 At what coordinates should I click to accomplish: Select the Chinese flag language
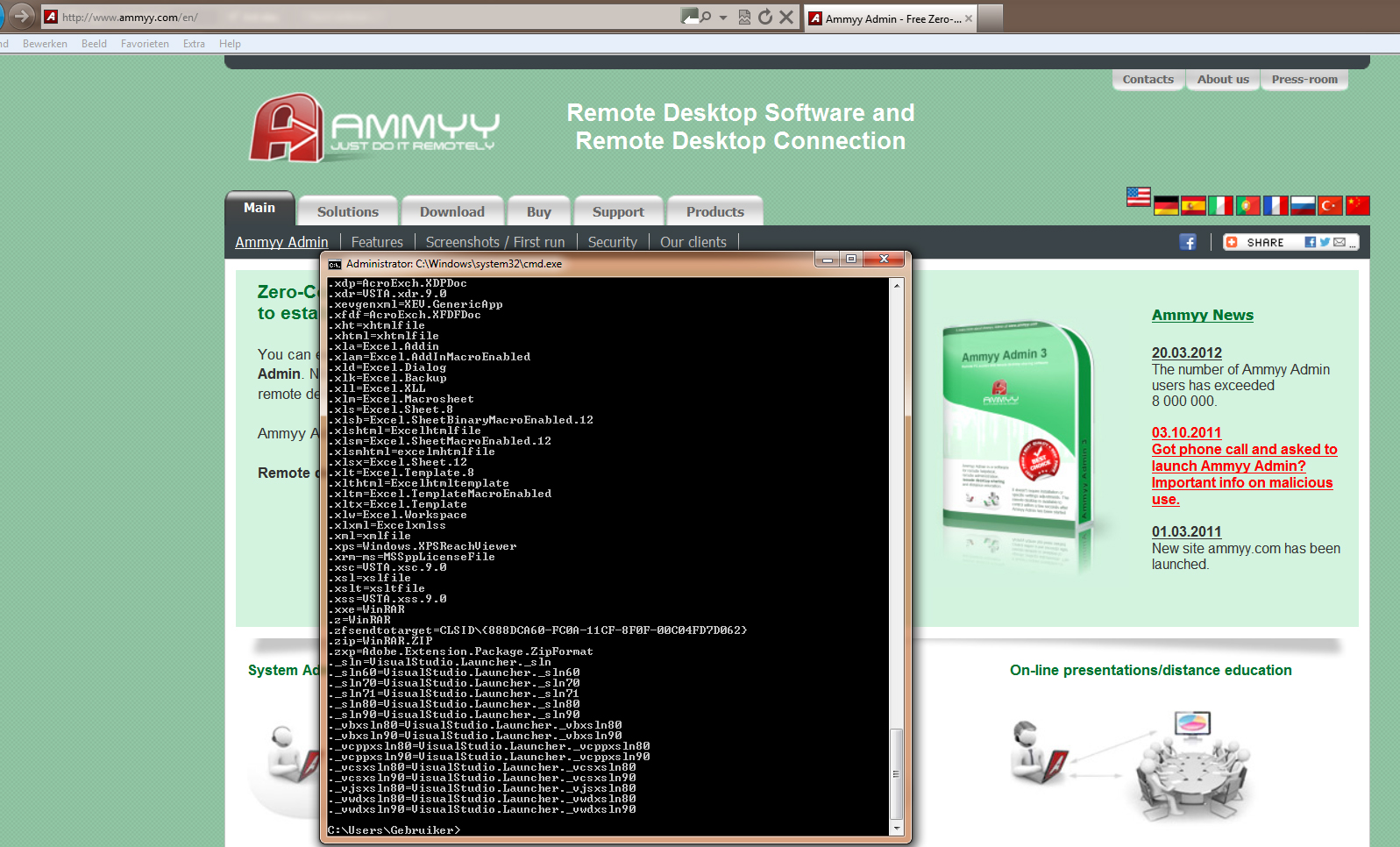(1357, 206)
